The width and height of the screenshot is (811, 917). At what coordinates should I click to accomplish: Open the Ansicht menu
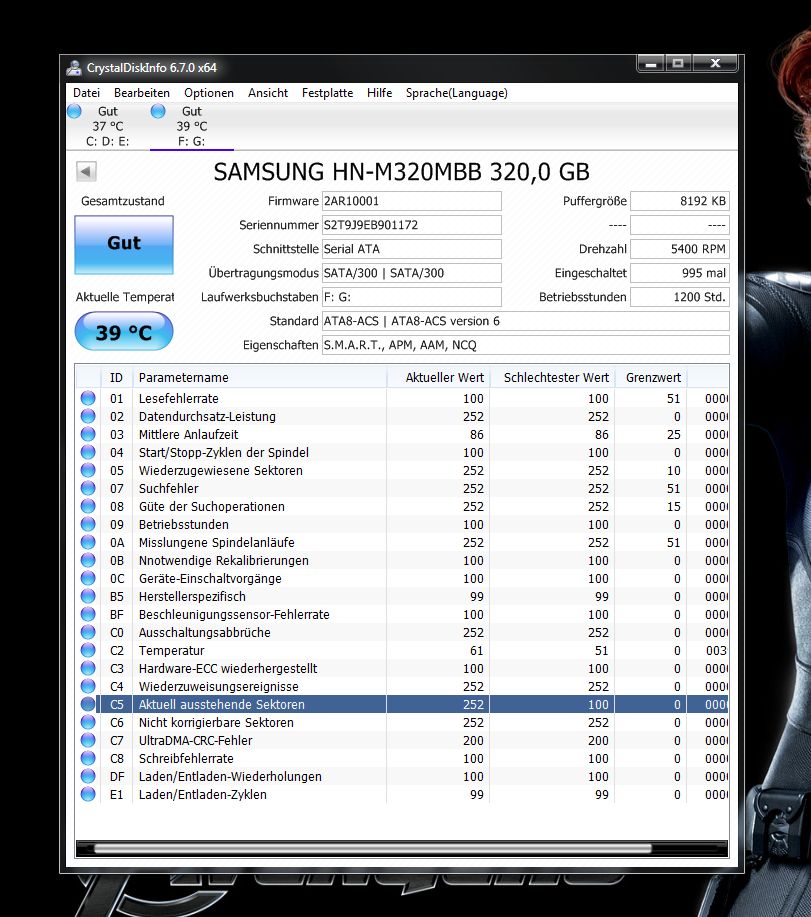(x=268, y=93)
